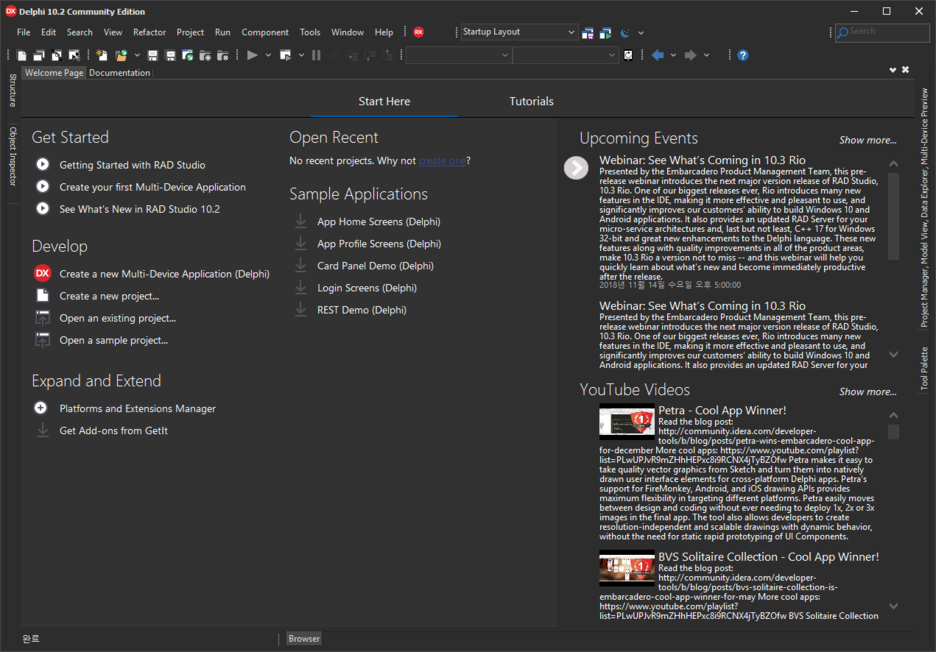936x652 pixels.
Task: Click the blue Help question mark icon
Action: click(743, 56)
